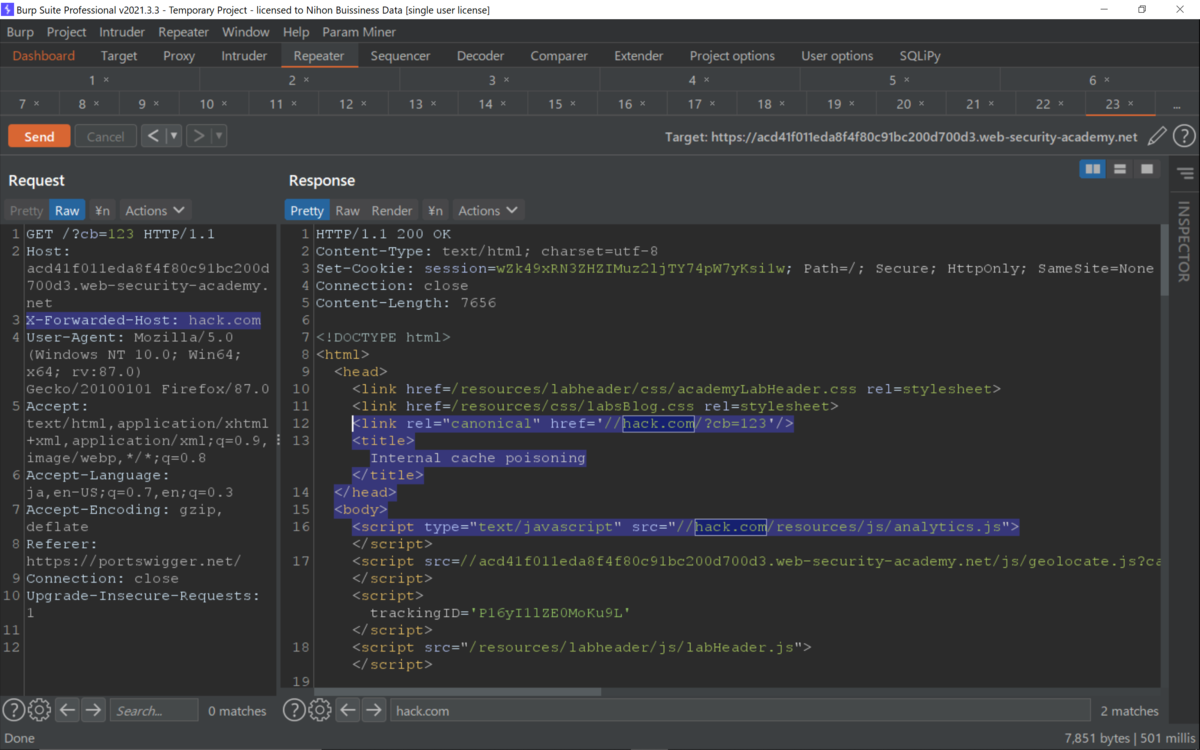Screen dimensions: 1200x750
Task: Click the Response search field containing hack.com
Action: (x=739, y=710)
